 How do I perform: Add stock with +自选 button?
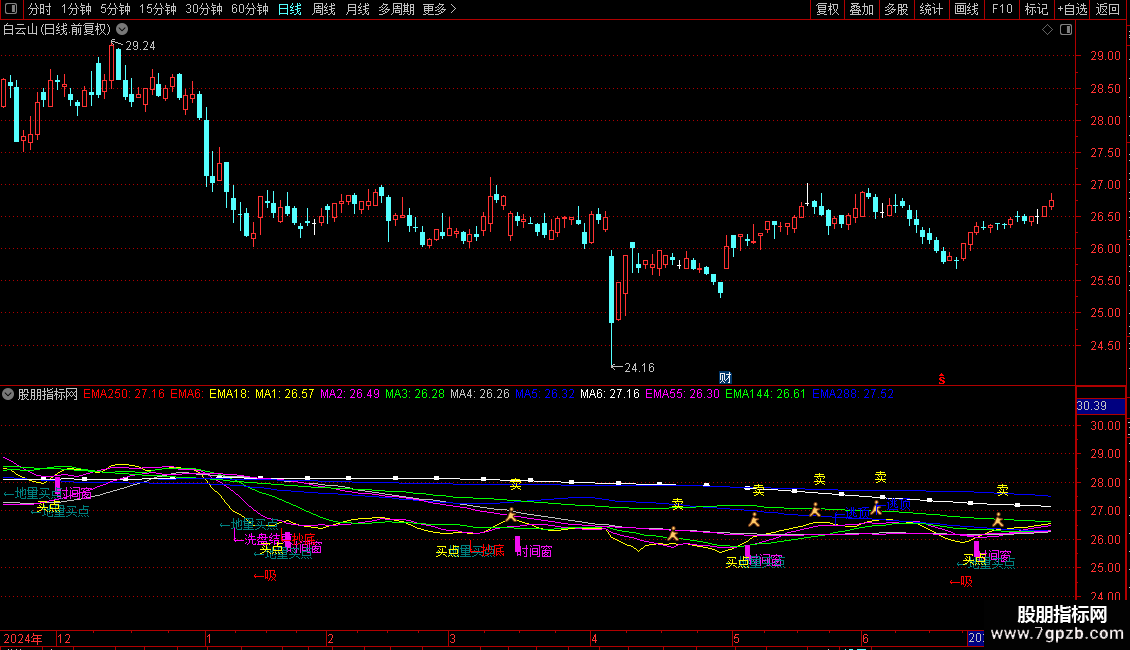pyautogui.click(x=1072, y=9)
